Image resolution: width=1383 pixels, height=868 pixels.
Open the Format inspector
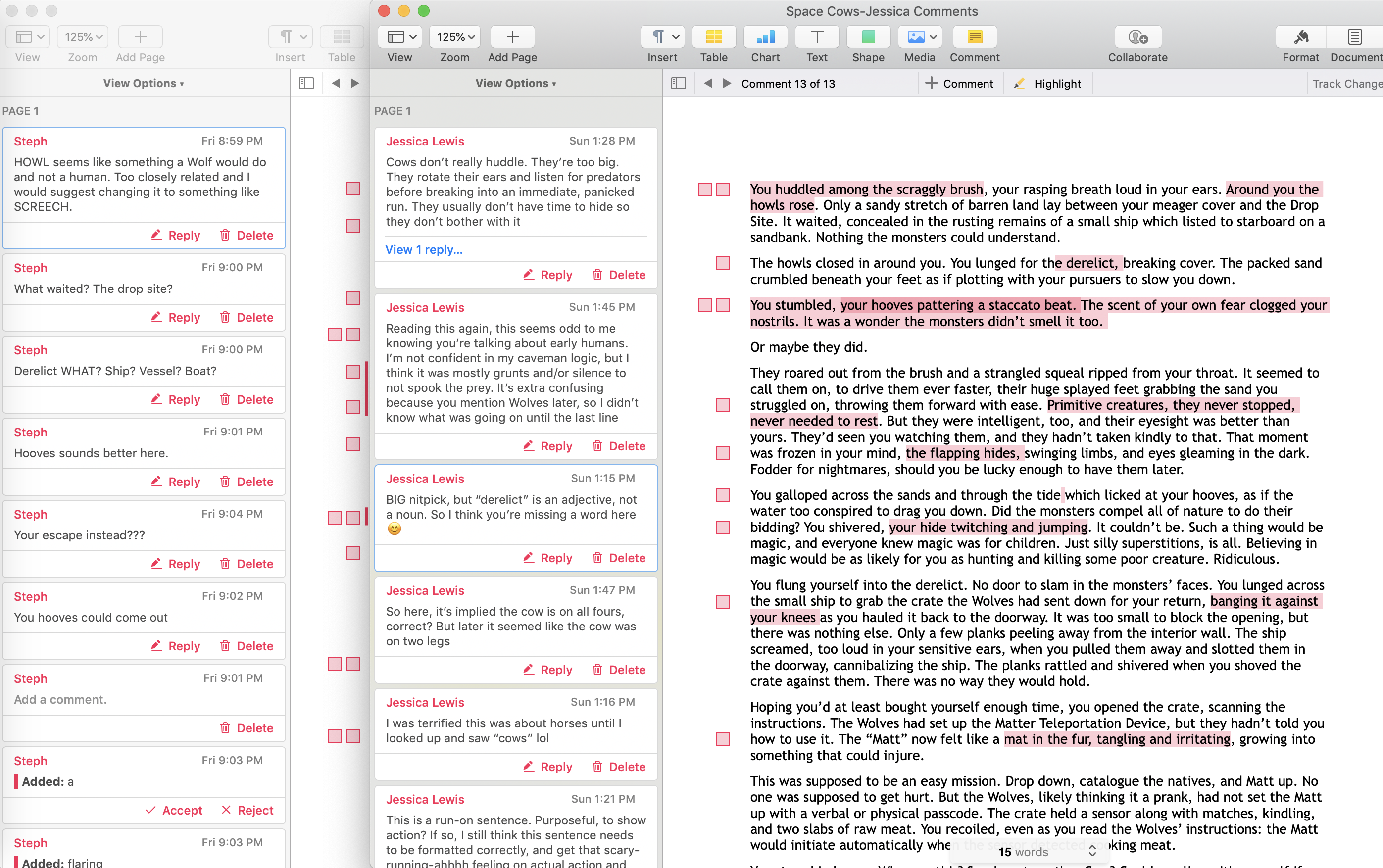pyautogui.click(x=1301, y=37)
